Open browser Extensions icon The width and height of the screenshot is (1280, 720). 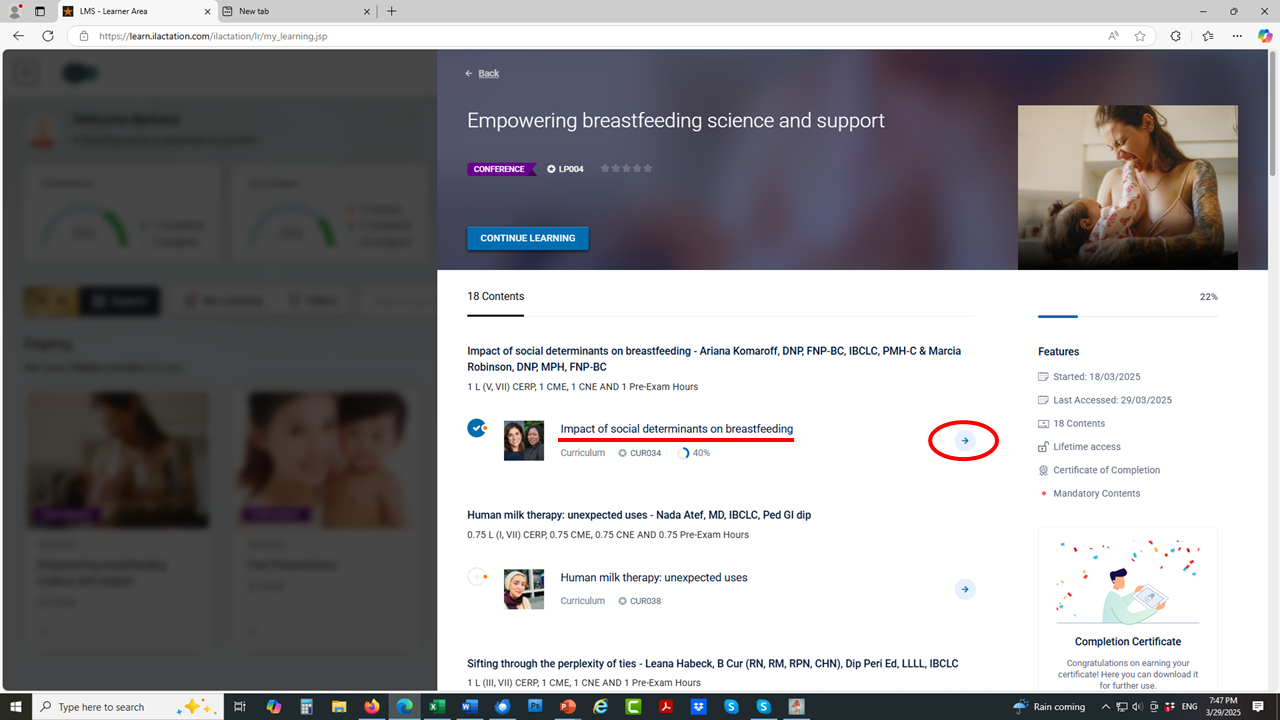1176,36
